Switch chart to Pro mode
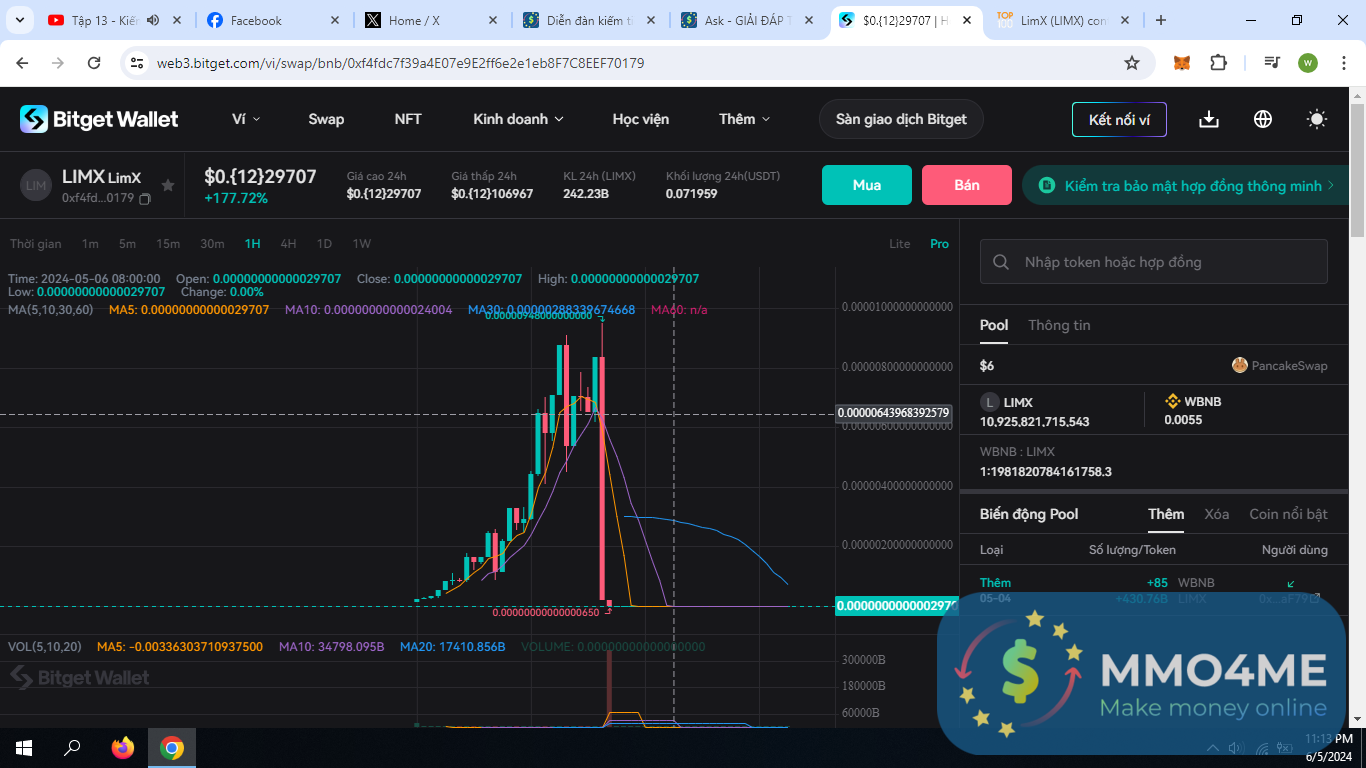Viewport: 1366px width, 768px height. (x=939, y=244)
